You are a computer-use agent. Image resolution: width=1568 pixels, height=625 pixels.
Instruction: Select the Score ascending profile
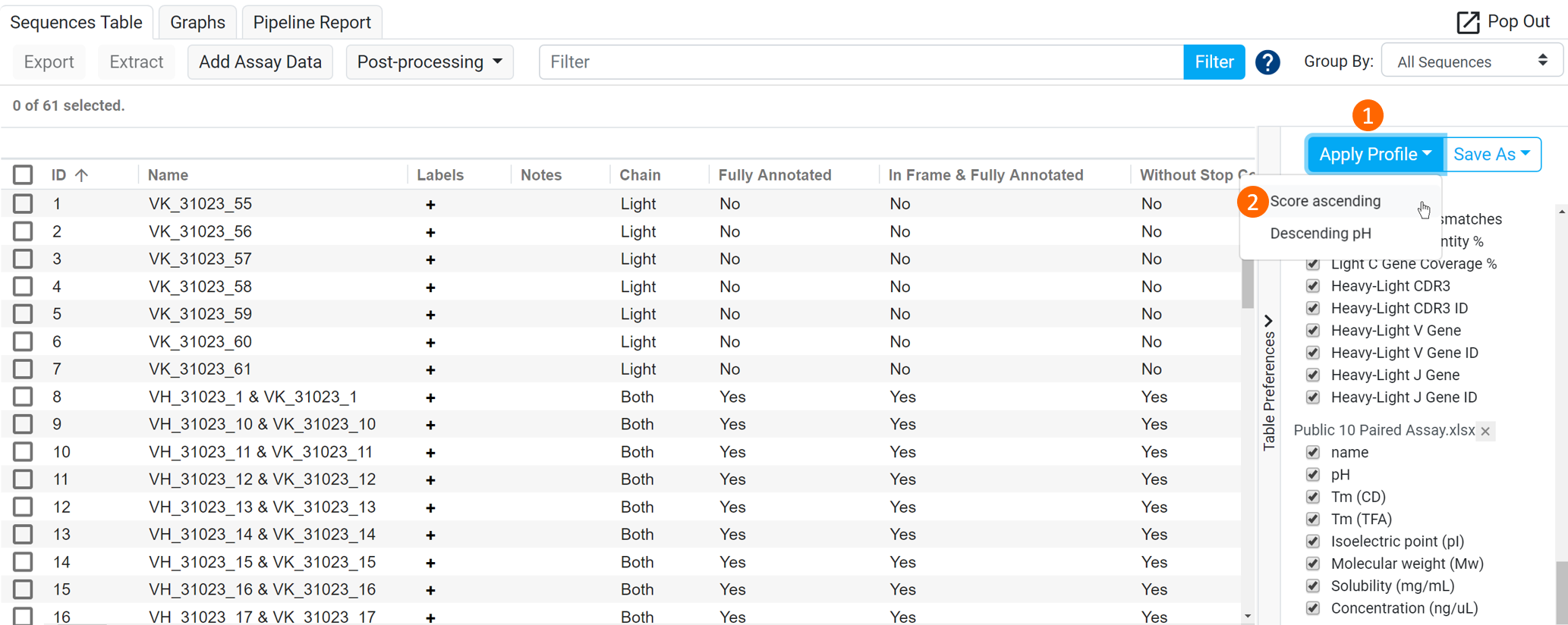coord(1325,201)
